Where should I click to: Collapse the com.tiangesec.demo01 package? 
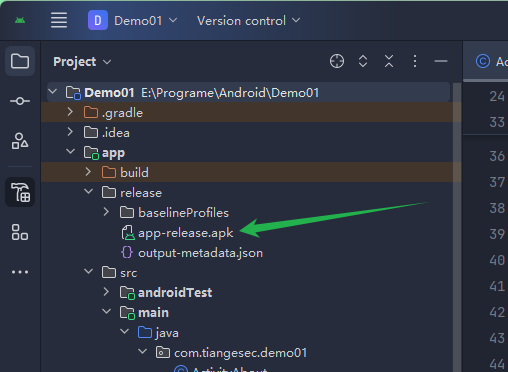point(142,351)
